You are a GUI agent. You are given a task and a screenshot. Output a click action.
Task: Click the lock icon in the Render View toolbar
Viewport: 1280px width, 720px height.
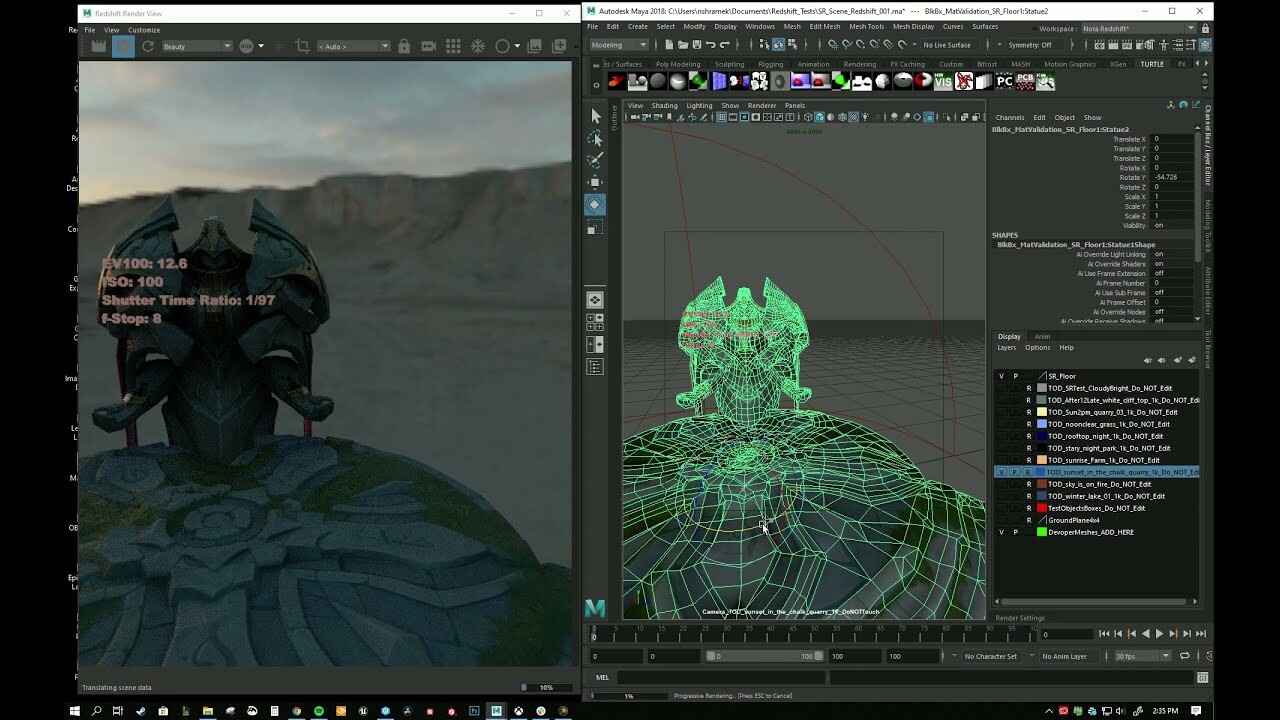[x=406, y=45]
